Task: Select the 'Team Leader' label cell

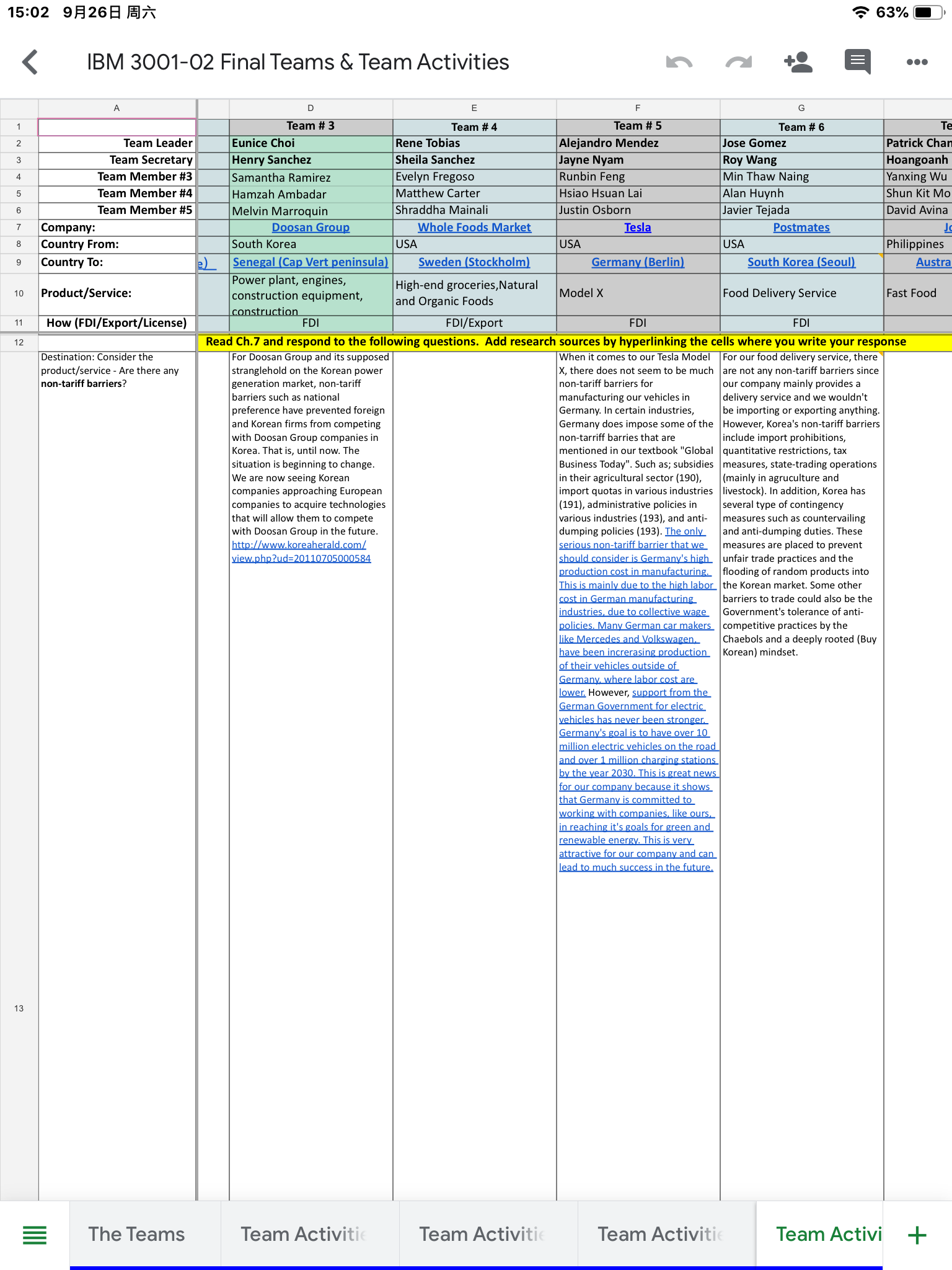Action: point(117,143)
